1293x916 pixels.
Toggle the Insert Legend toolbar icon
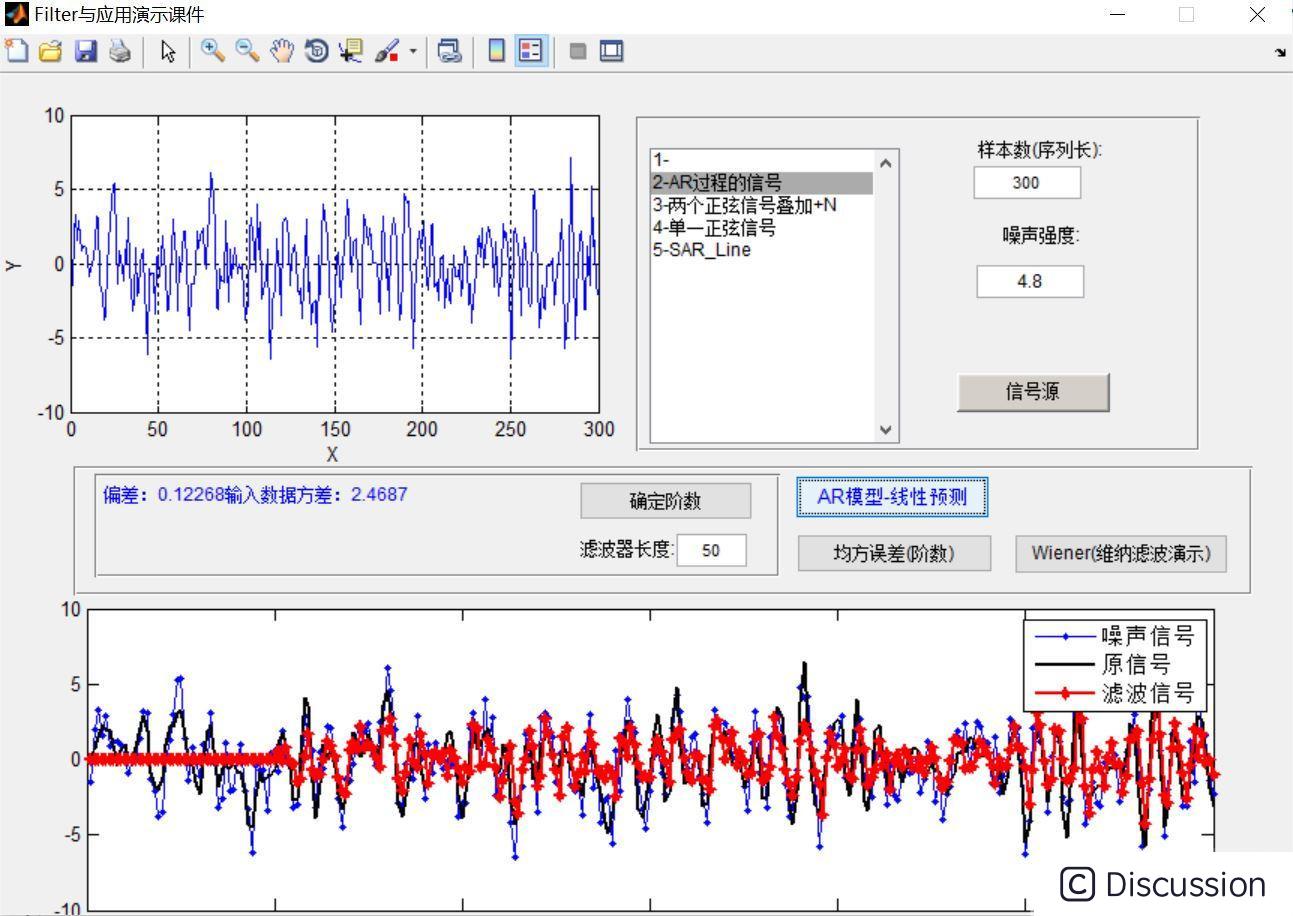click(x=531, y=51)
